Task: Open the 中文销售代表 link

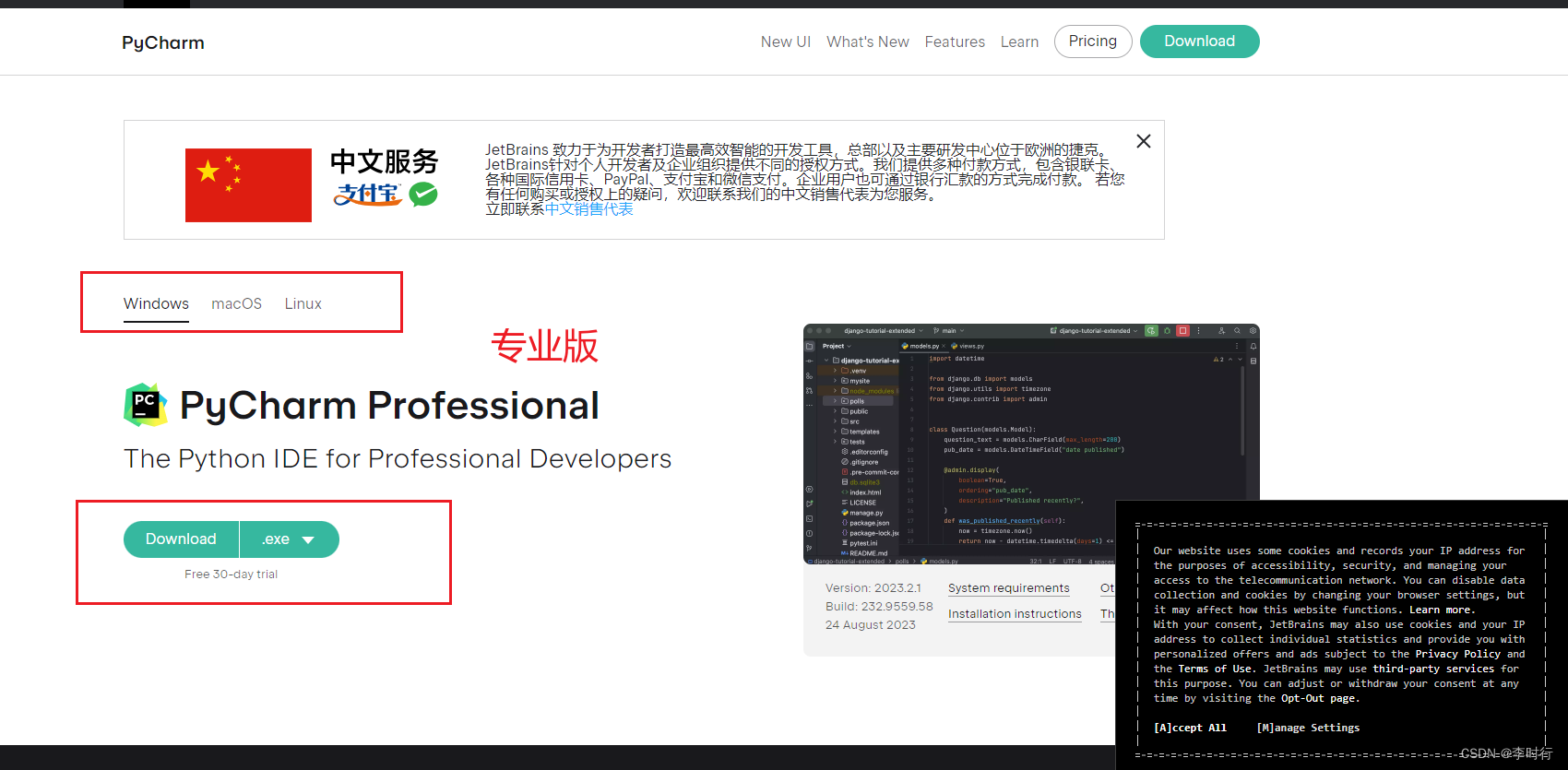Action: 589,209
